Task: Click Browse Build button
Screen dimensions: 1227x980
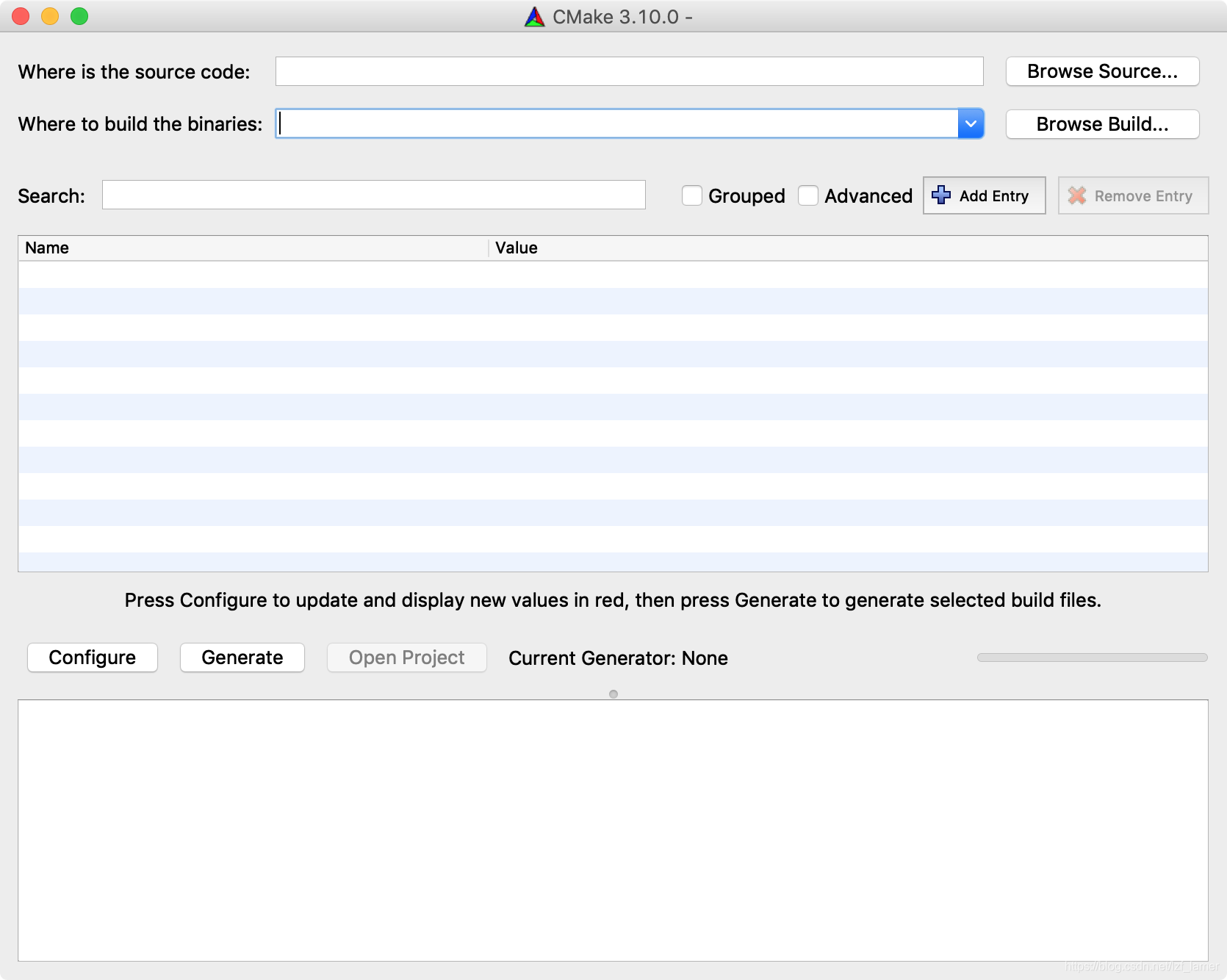Action: (1102, 124)
